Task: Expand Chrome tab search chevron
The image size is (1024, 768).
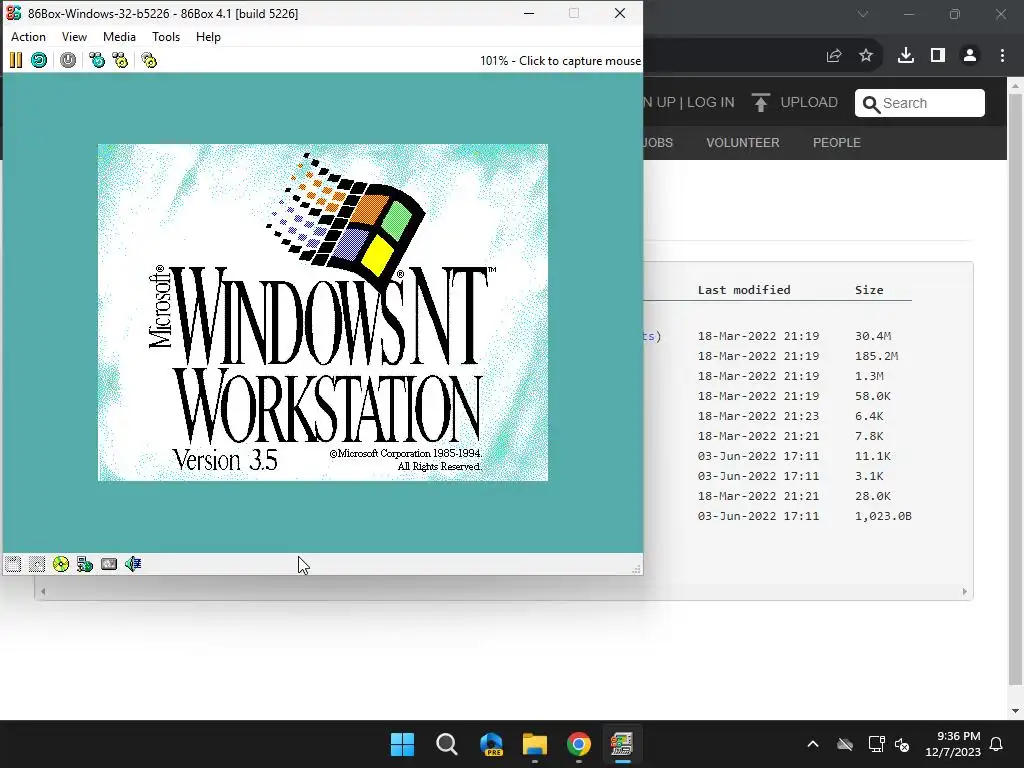Action: (863, 14)
